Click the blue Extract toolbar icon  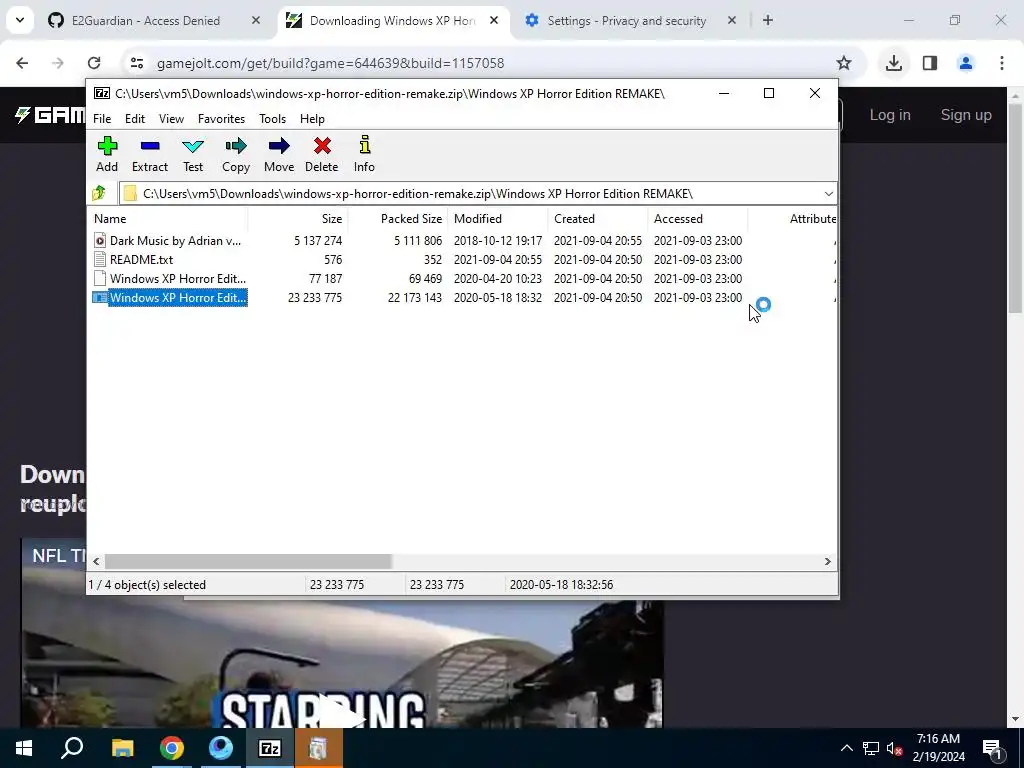(x=150, y=146)
